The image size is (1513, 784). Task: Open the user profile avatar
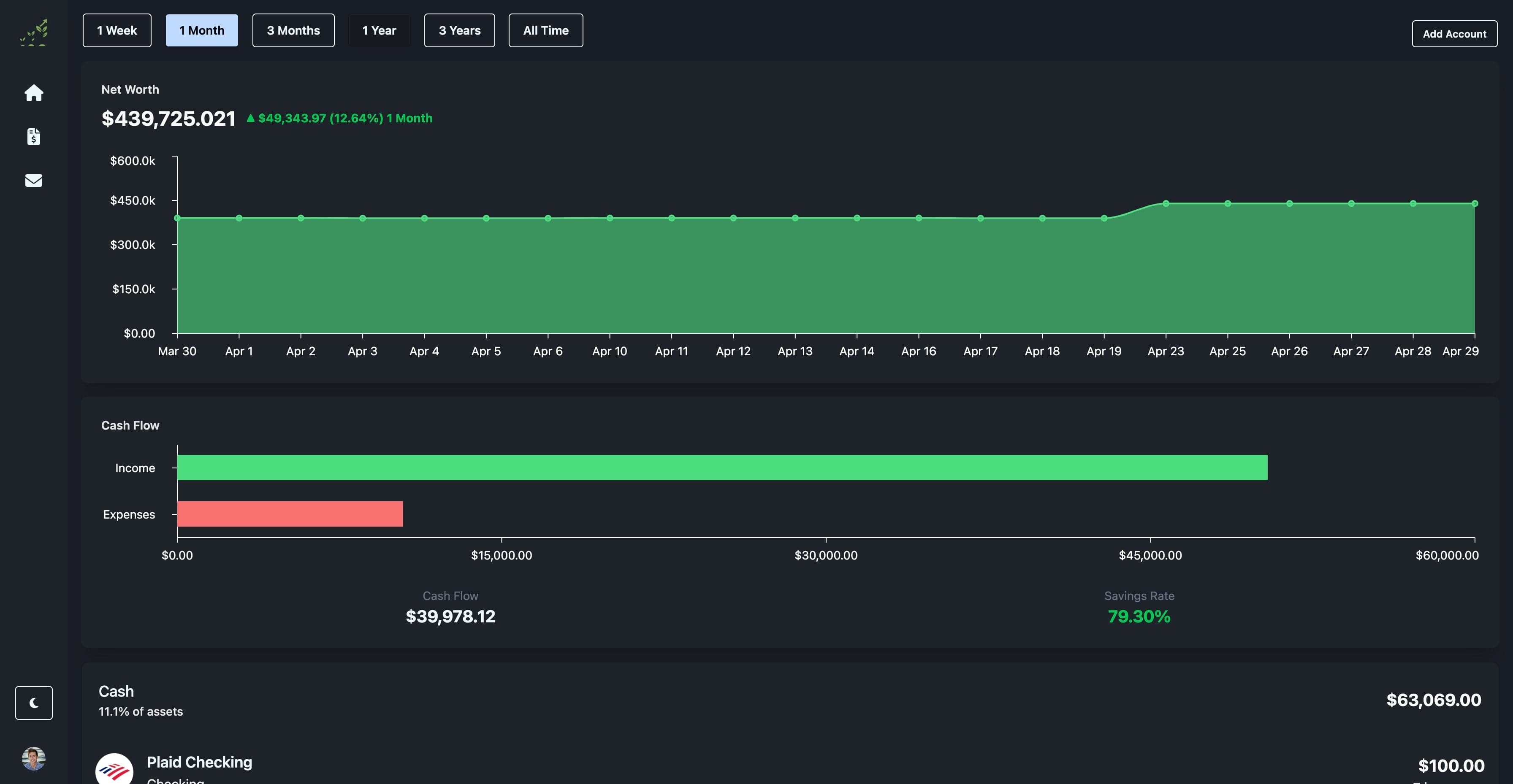click(x=33, y=758)
